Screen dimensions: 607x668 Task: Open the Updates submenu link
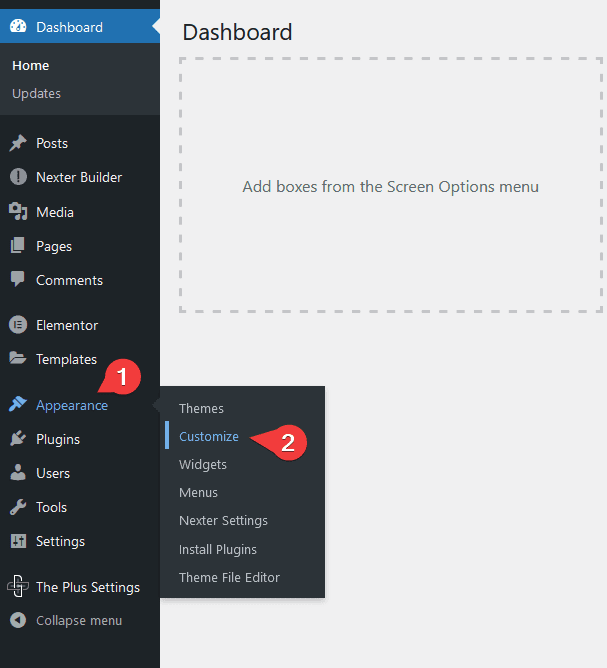pos(36,94)
